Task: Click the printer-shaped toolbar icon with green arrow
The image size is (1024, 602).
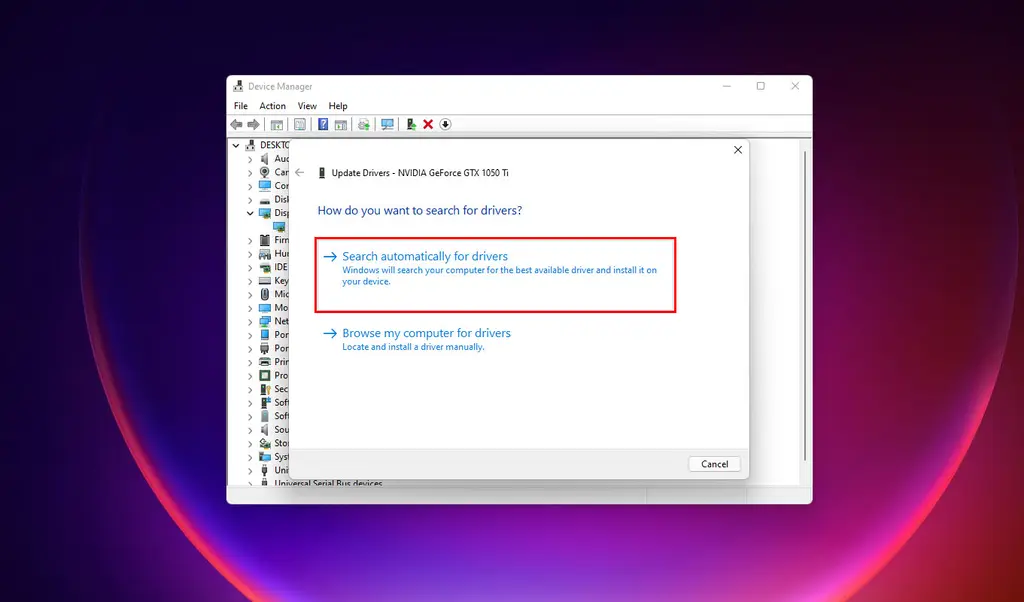Action: [364, 124]
